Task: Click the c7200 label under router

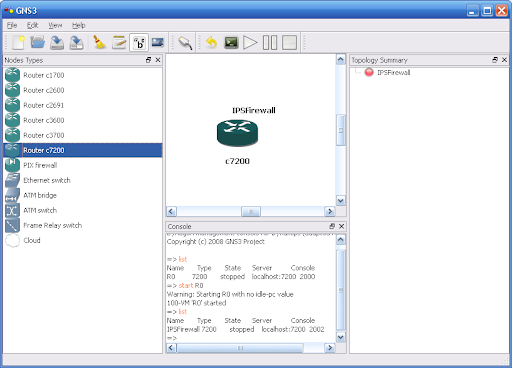Action: 237,161
